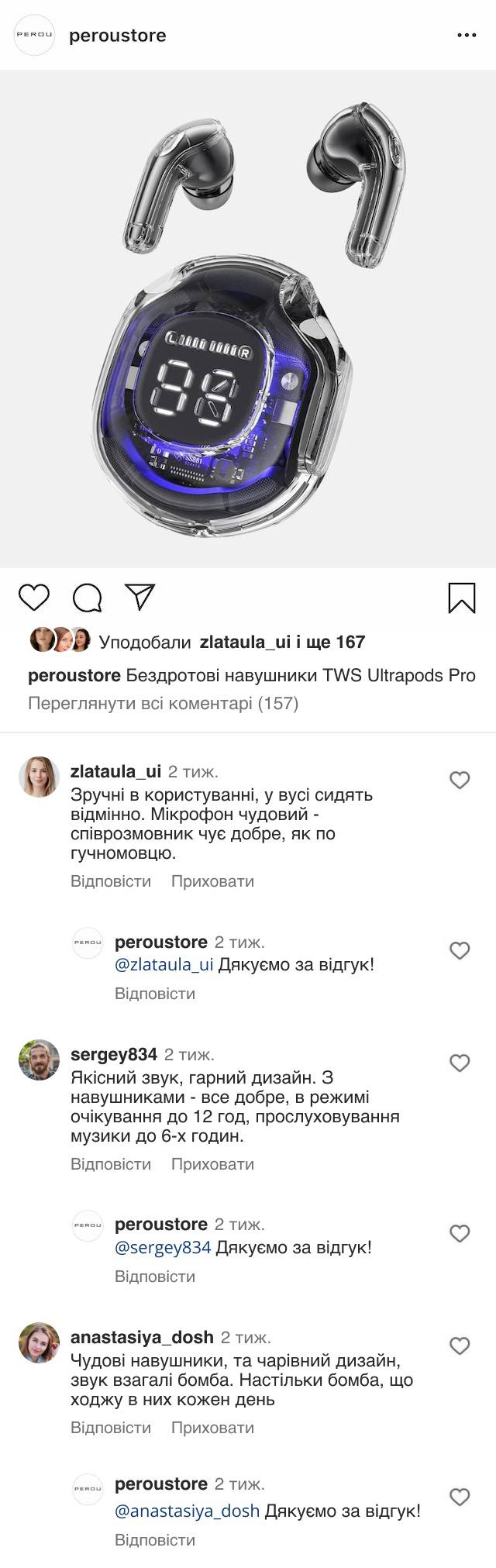Image resolution: width=496 pixels, height=1568 pixels.
Task: Open peroustore profile logo in header
Action: click(x=35, y=36)
